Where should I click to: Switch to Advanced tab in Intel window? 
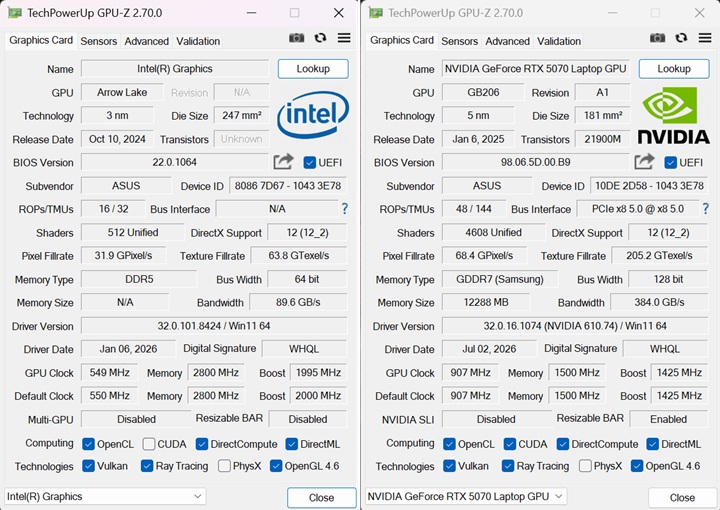click(146, 41)
